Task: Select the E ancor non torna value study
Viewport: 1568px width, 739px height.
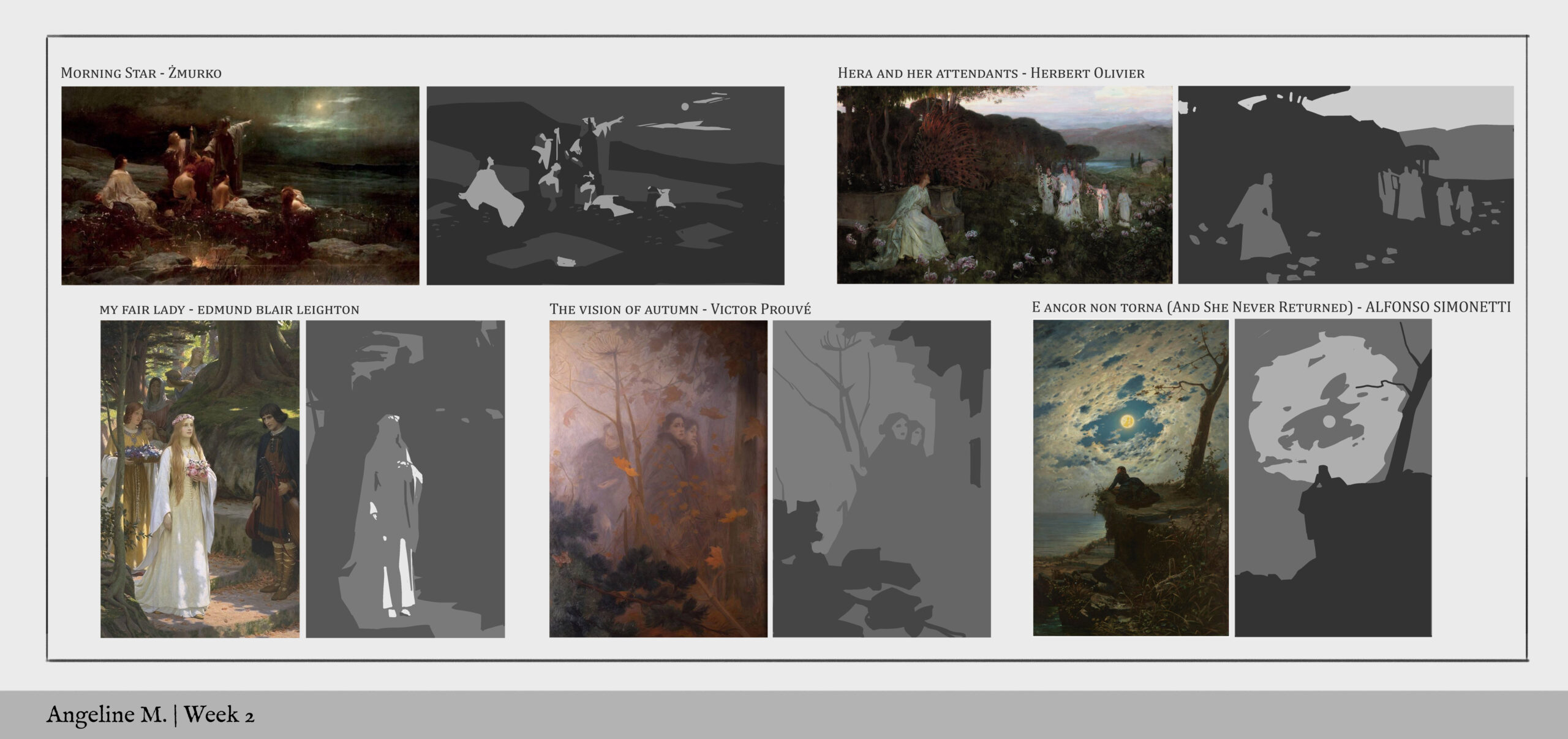Action: coord(1333,478)
